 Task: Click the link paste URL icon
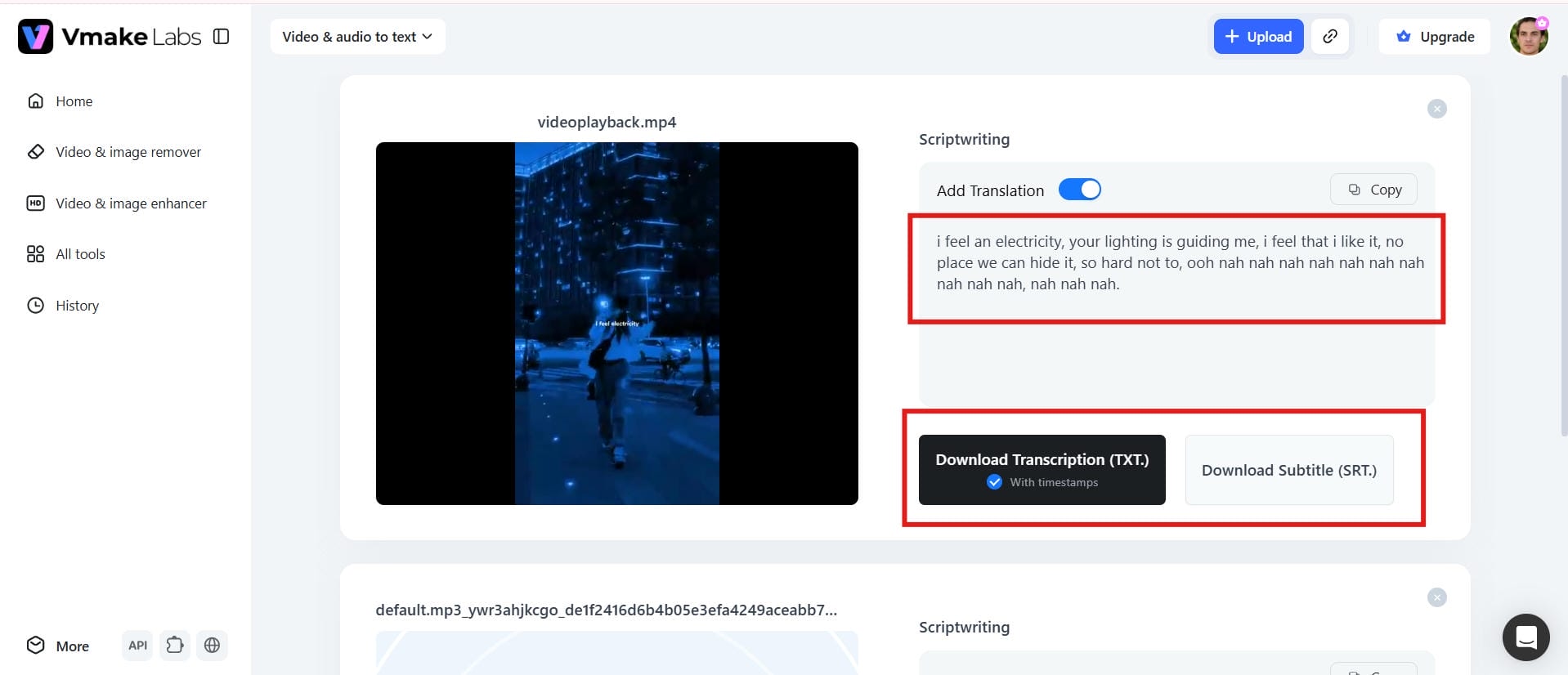1330,37
